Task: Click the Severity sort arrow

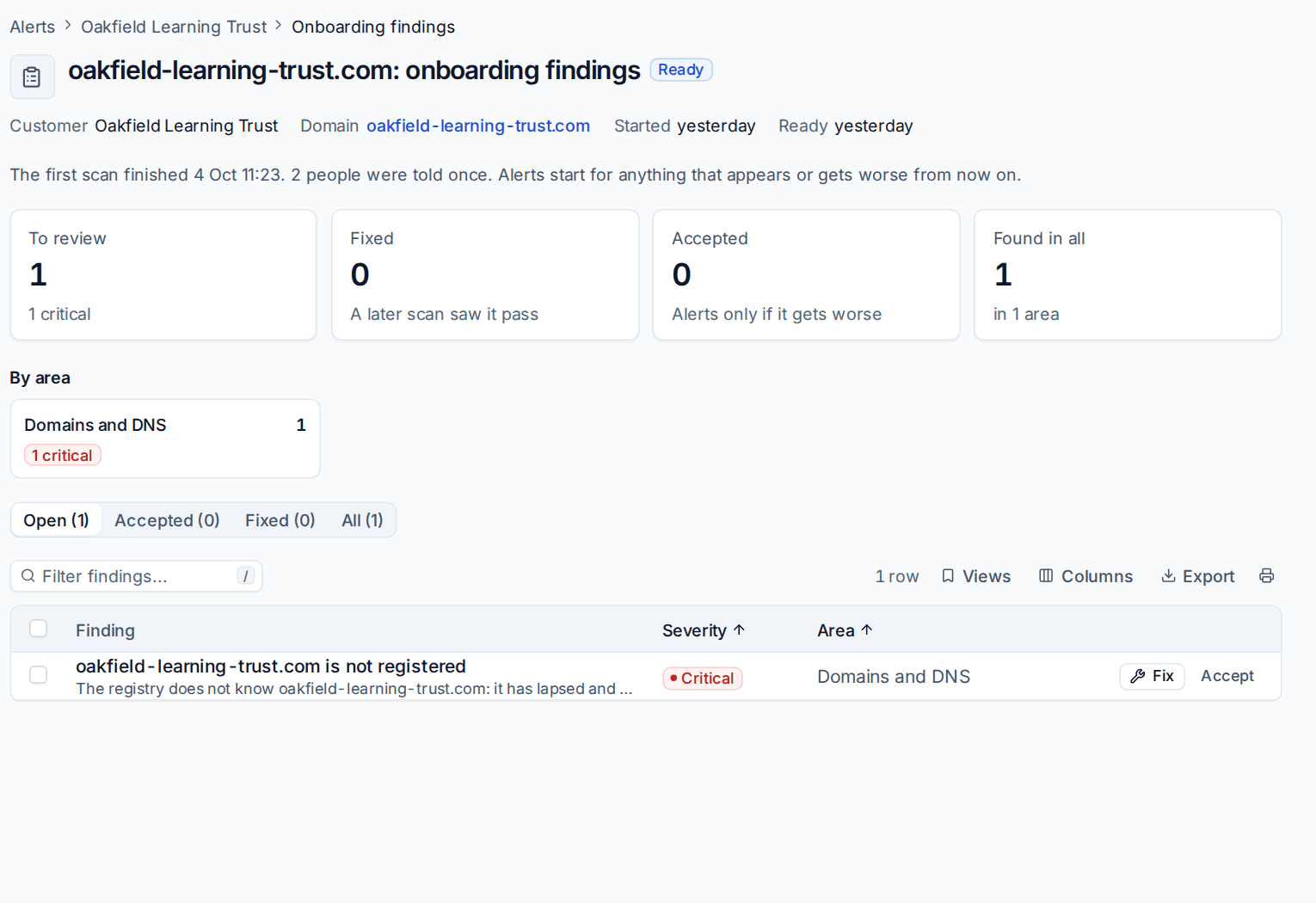Action: (x=739, y=630)
